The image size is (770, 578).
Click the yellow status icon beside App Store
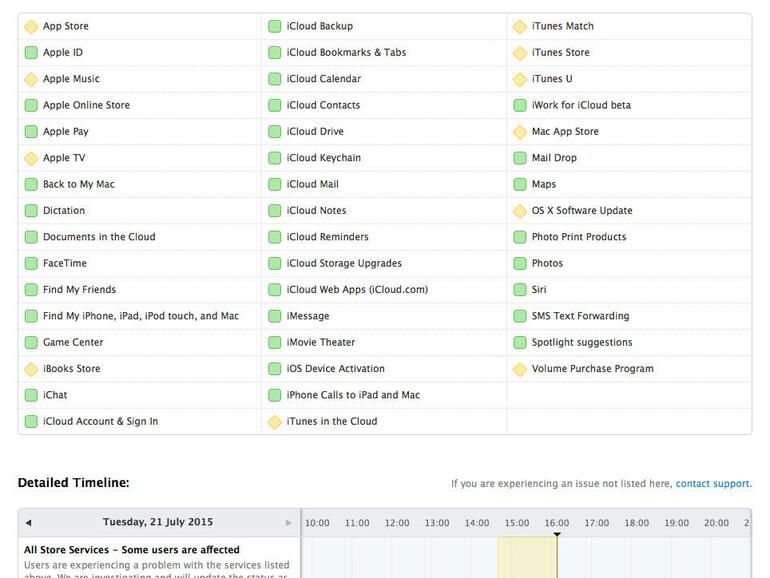tap(31, 27)
